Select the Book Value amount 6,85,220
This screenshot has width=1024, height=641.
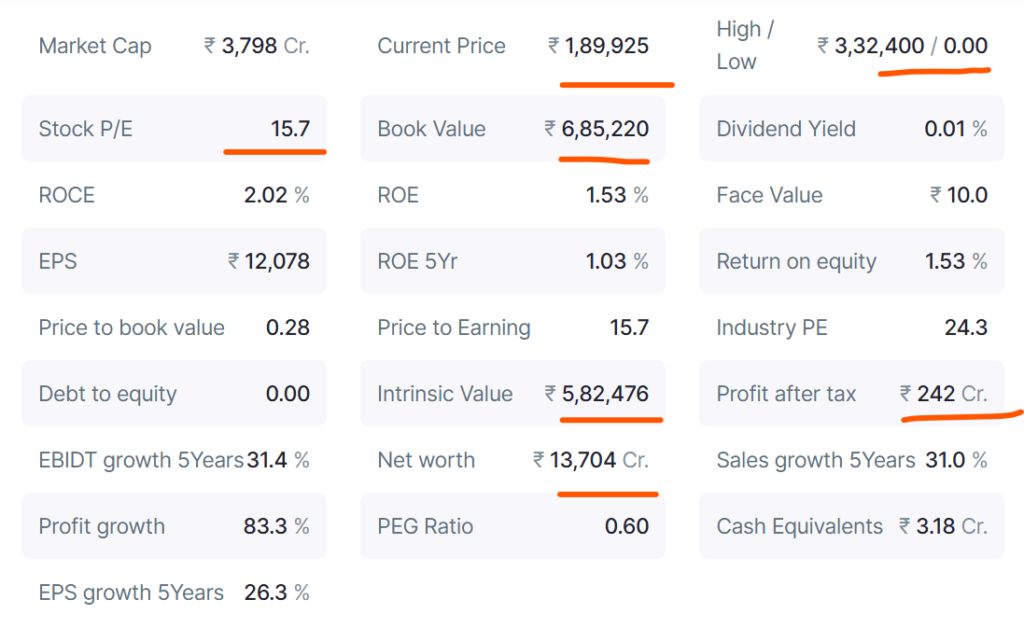pos(596,129)
